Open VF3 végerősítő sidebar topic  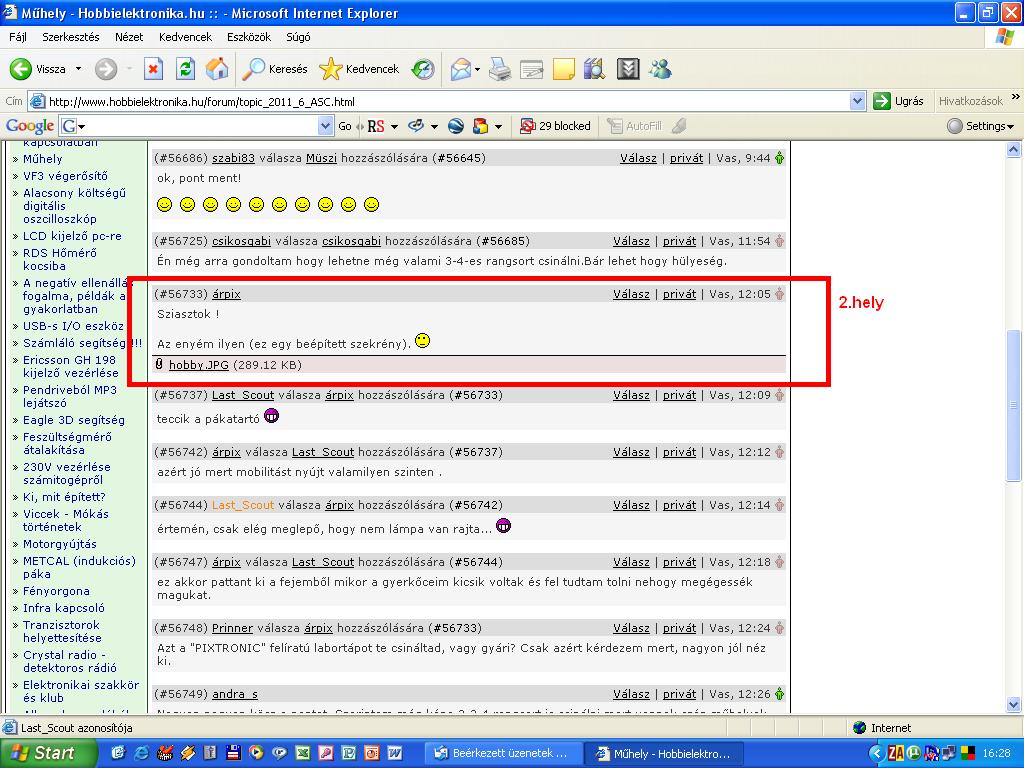[65, 176]
